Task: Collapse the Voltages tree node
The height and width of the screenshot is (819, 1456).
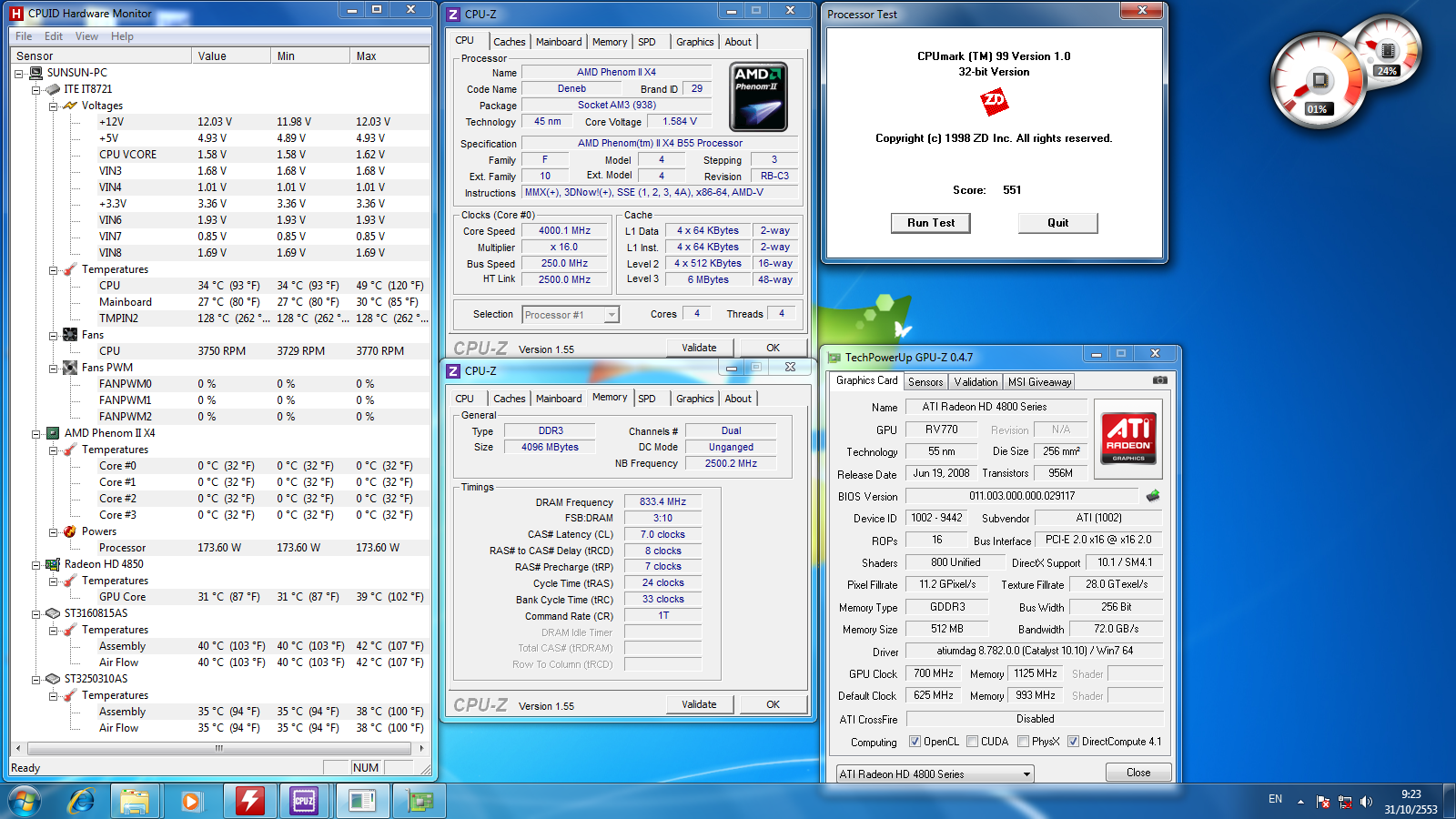Action: click(54, 106)
